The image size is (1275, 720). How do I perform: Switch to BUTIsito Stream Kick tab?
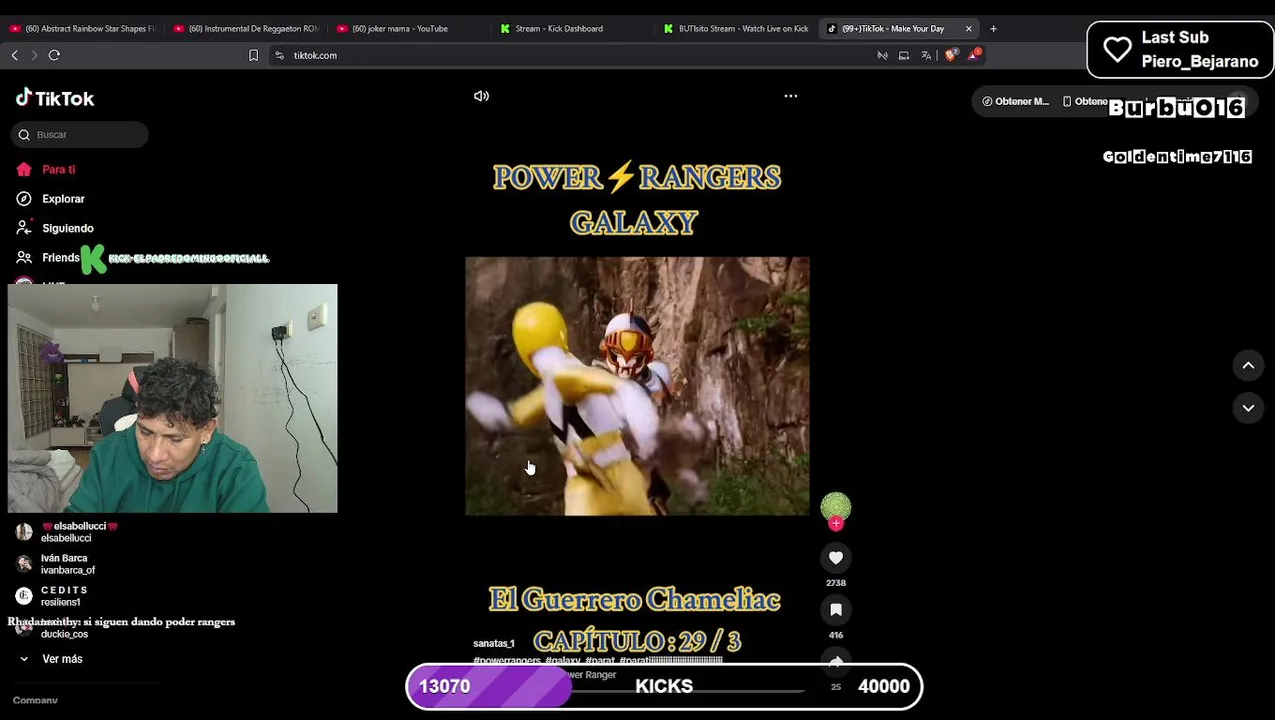tap(738, 29)
